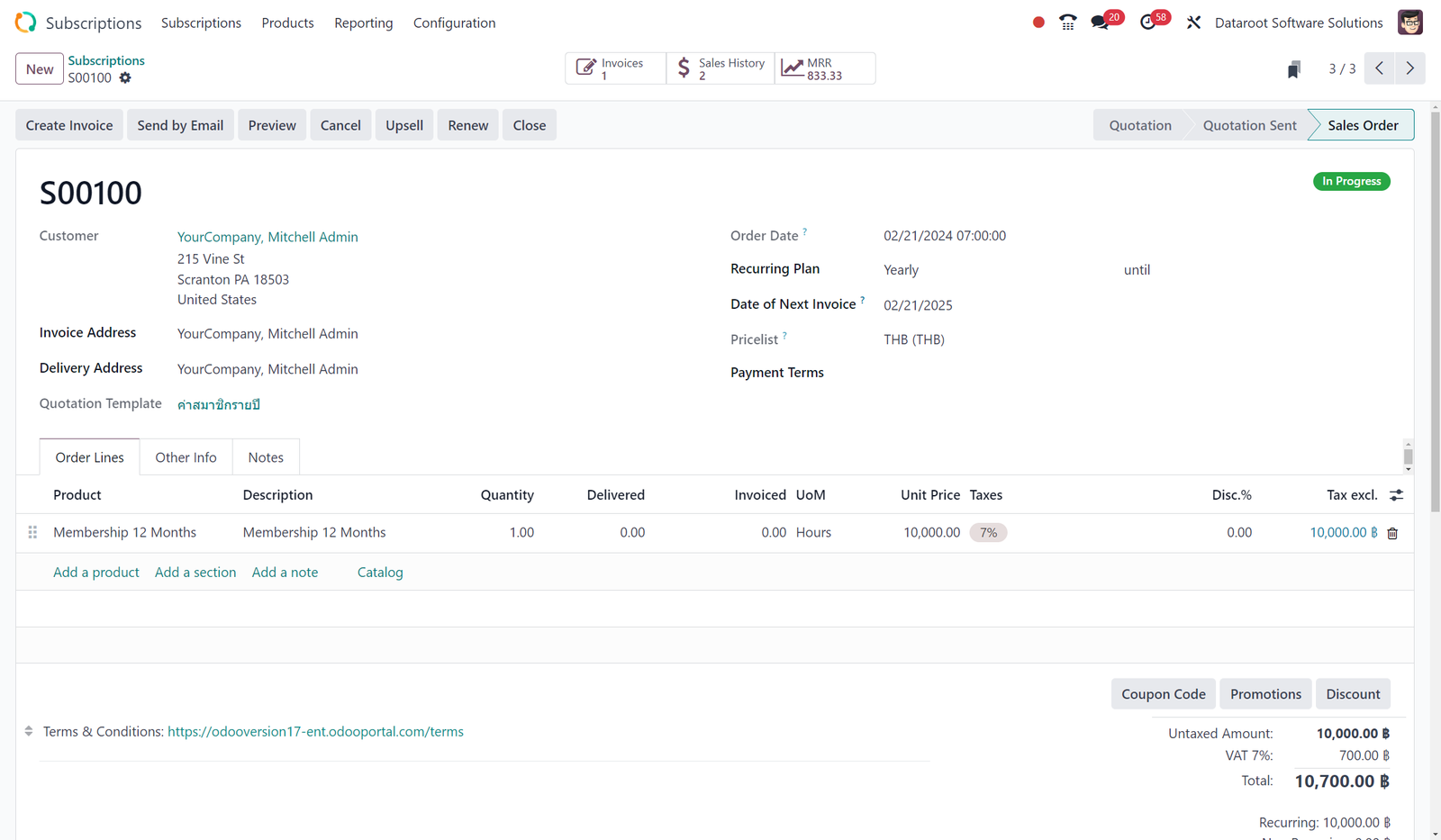Screen dimensions: 1441x840
Task: Click the Odoo Subscriptions app logo
Action: pos(25,23)
